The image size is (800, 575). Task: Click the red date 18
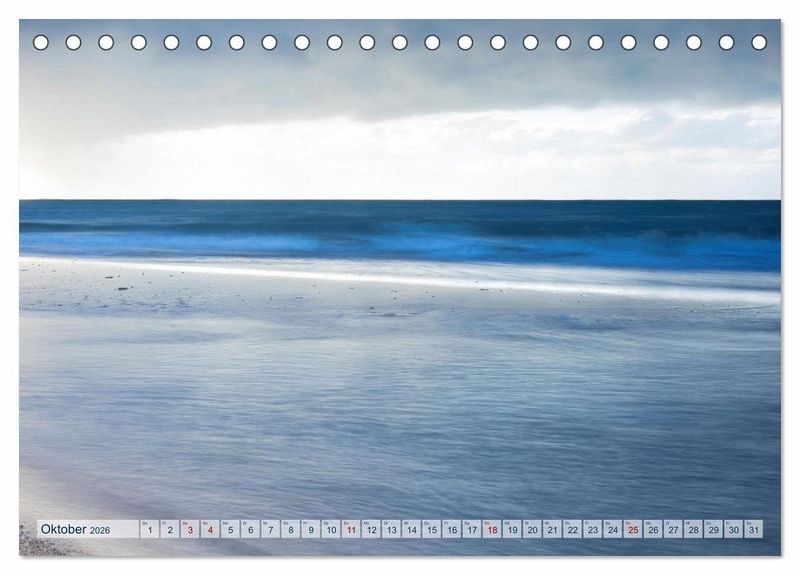[492, 530]
